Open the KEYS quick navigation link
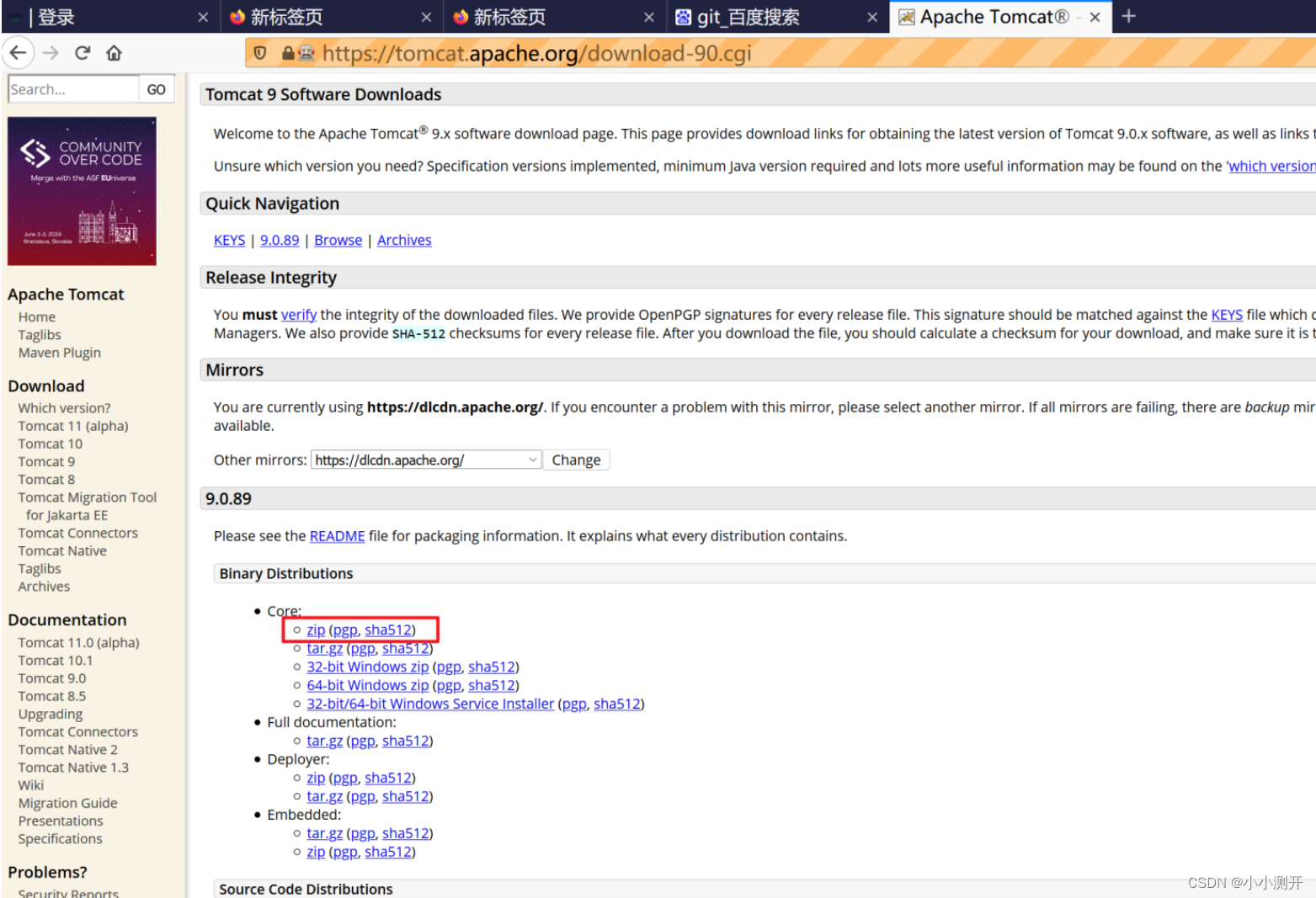Viewport: 1316px width, 898px height. tap(229, 240)
